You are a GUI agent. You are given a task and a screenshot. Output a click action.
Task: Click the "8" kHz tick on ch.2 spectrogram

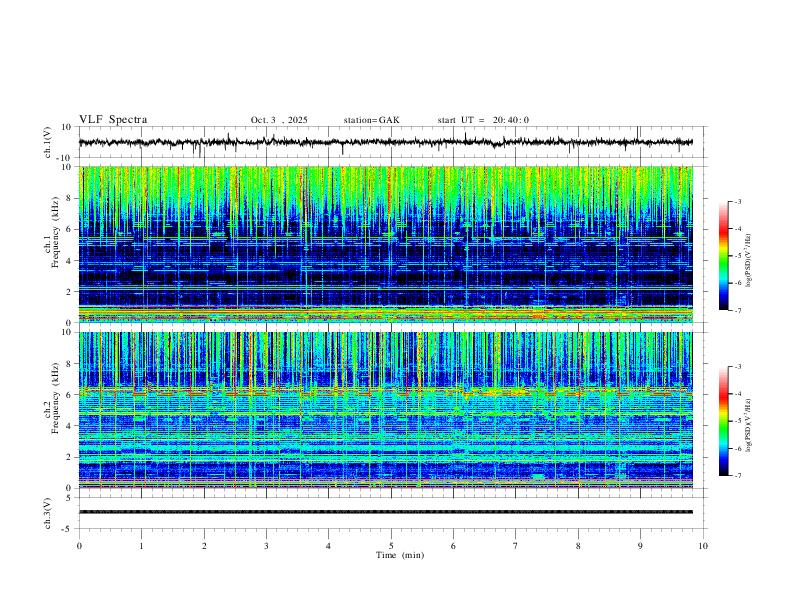click(x=69, y=364)
